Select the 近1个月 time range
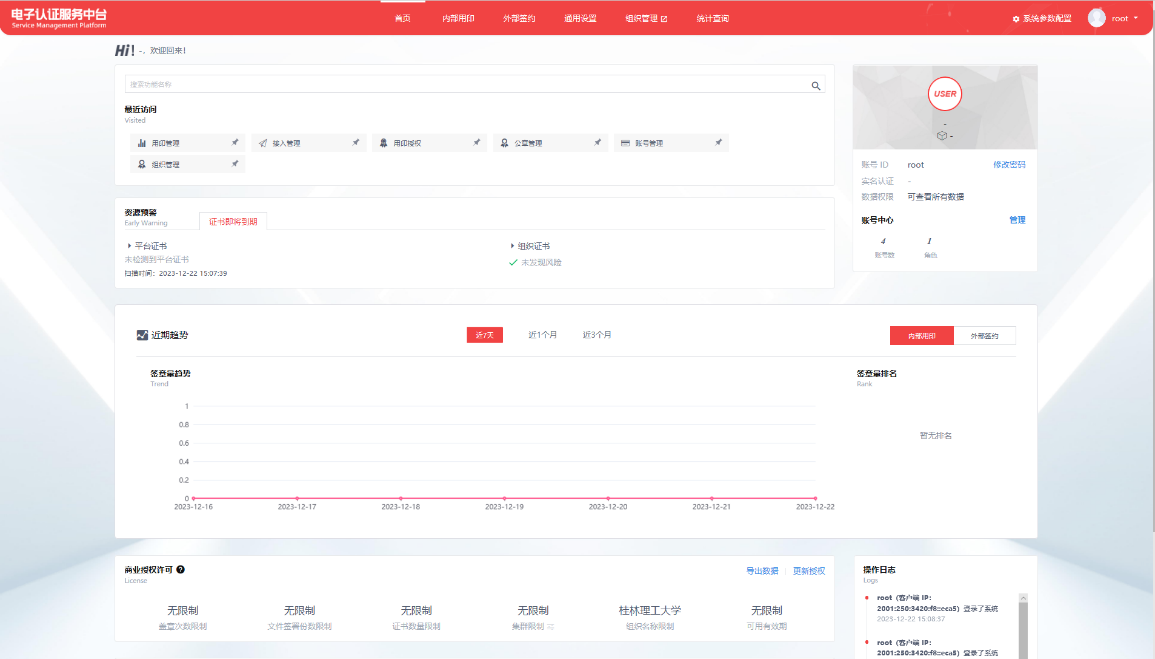Viewport: 1155px width, 659px height. [x=543, y=335]
